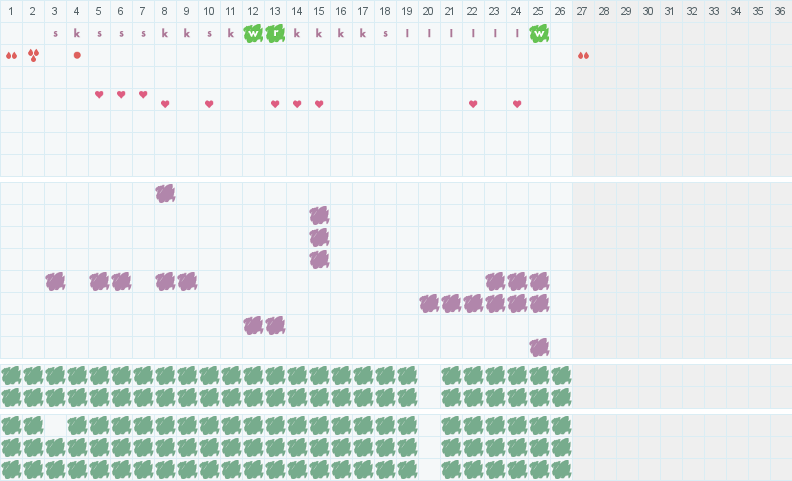The image size is (792, 481).
Task: Click the green "w" marker on day 12
Action: point(253,33)
